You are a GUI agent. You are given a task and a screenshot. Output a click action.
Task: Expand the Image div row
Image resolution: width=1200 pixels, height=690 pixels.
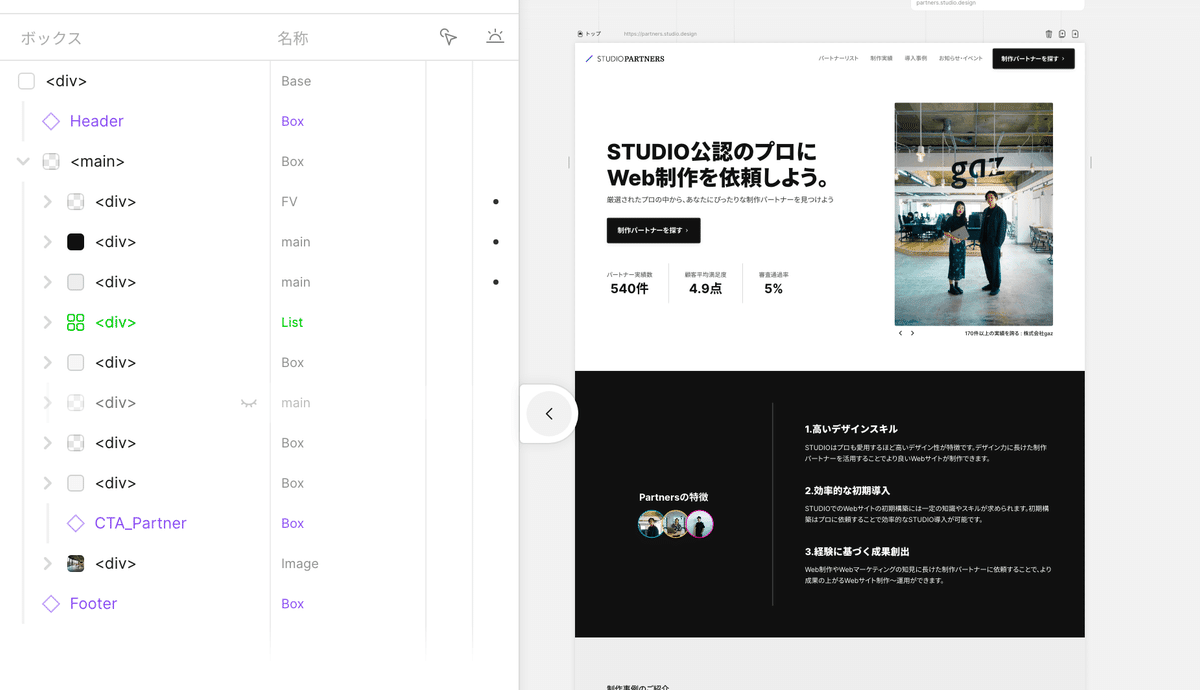pos(47,563)
